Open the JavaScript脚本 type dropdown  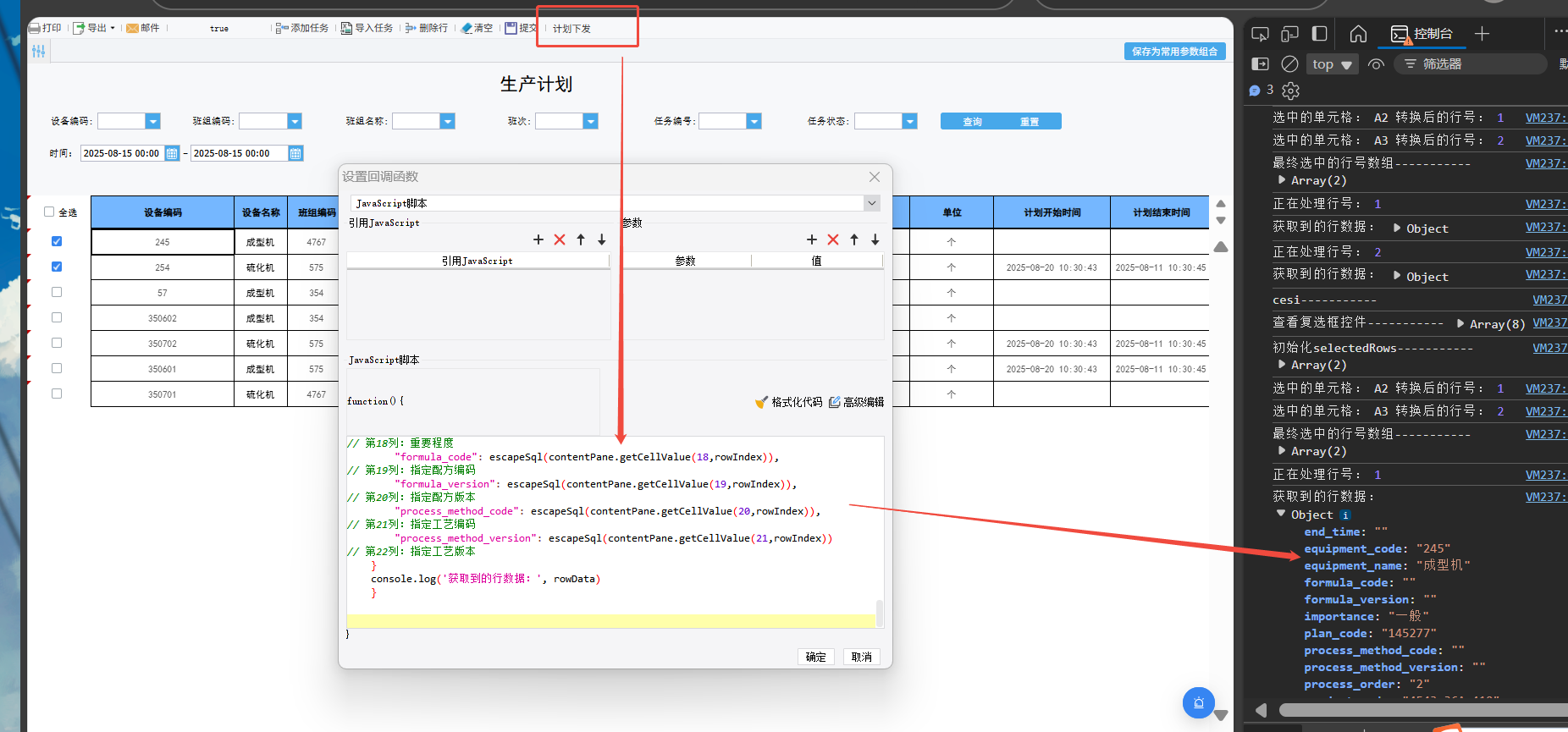[871, 203]
